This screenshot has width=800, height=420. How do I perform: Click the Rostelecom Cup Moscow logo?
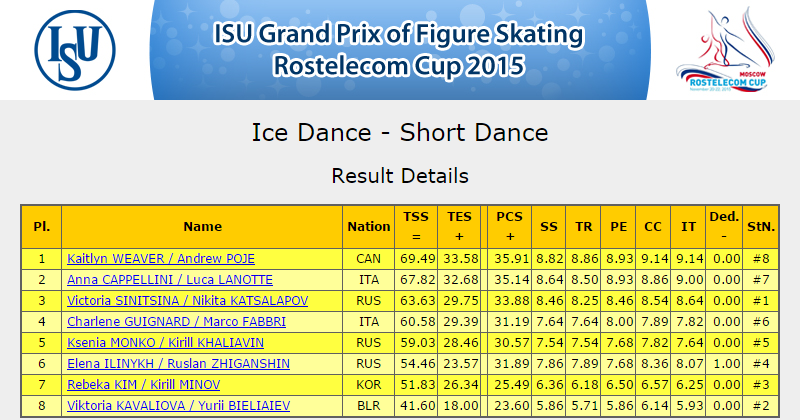tap(725, 50)
